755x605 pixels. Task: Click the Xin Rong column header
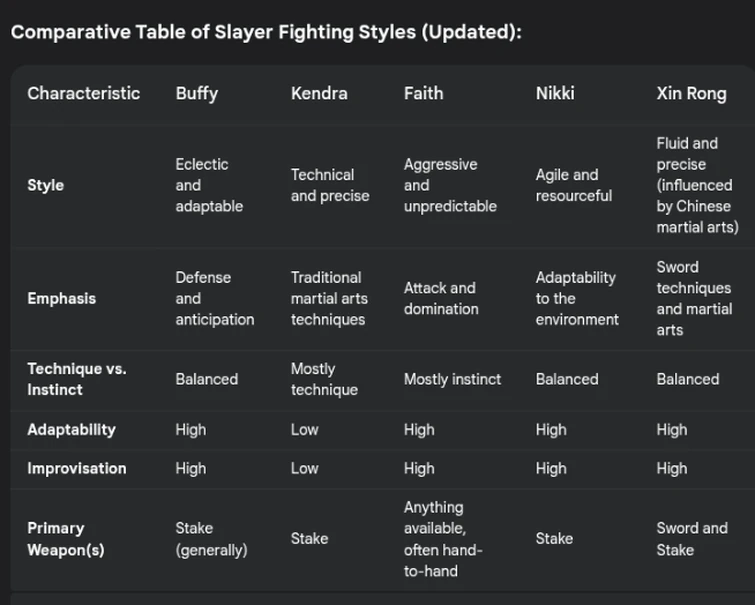click(692, 93)
